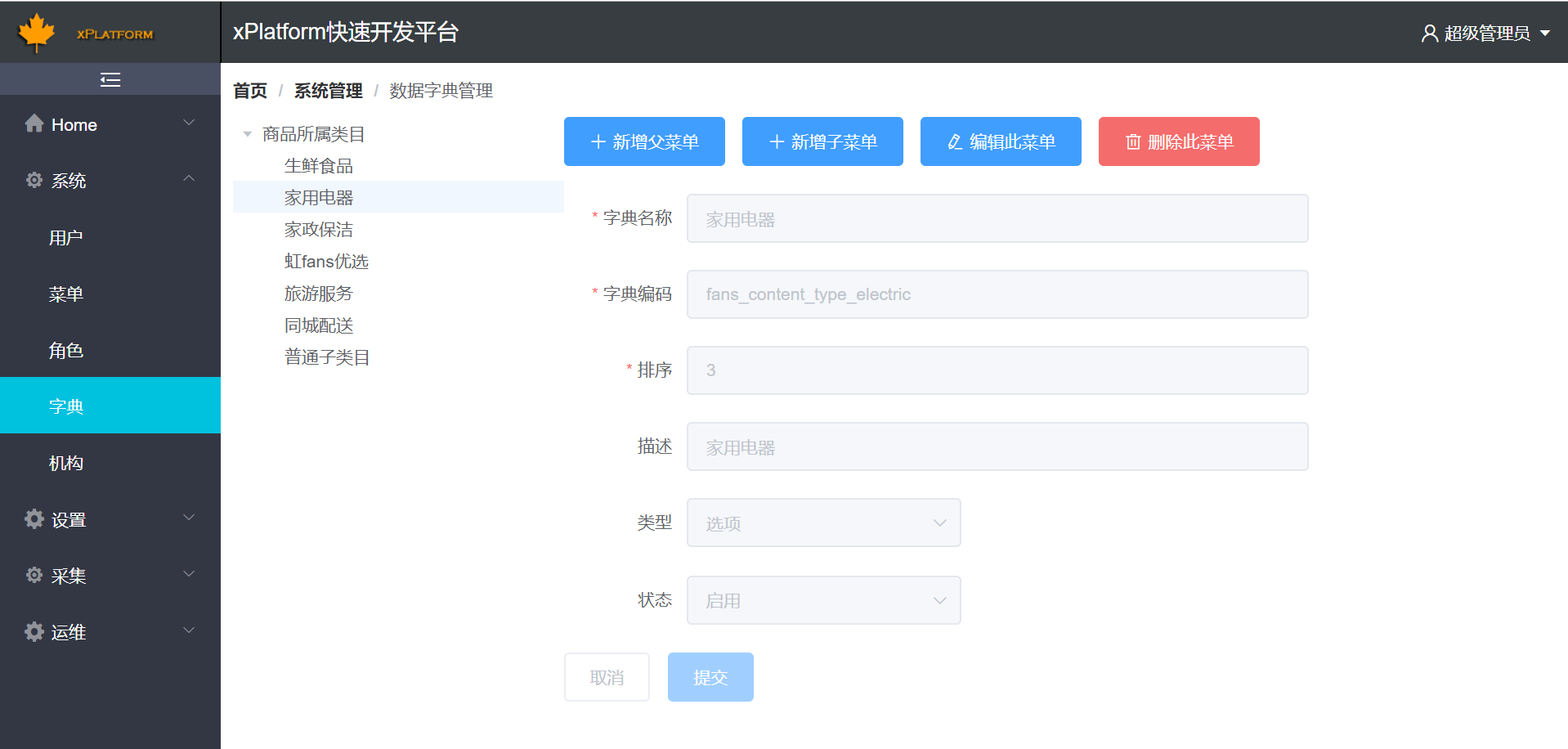Click the 设置 gear icon

34,518
